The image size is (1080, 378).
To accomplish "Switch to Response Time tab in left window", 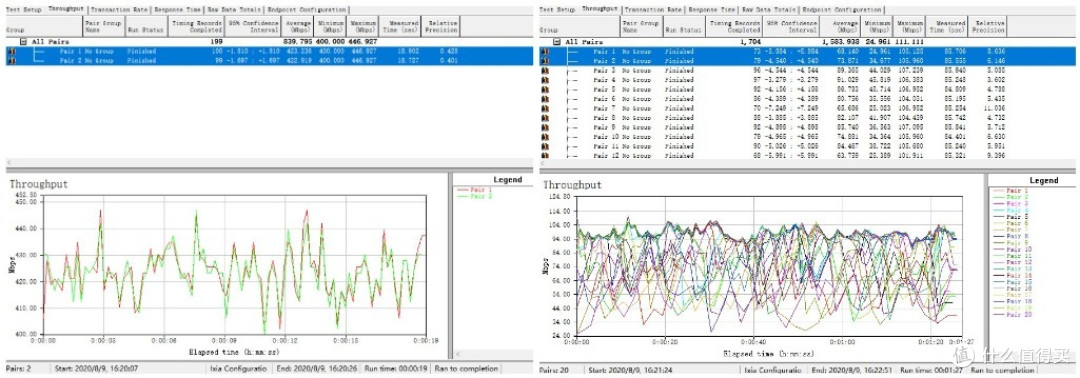I will point(177,10).
